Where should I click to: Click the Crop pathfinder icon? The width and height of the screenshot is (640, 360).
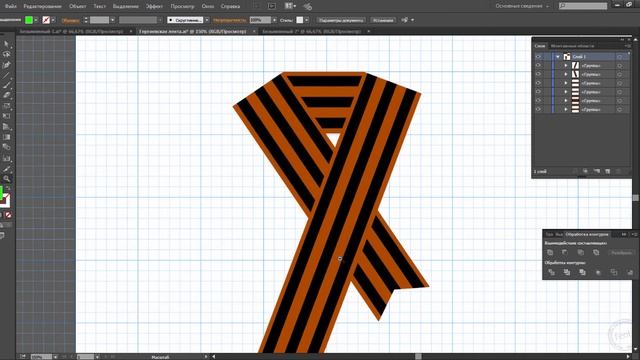click(598, 272)
